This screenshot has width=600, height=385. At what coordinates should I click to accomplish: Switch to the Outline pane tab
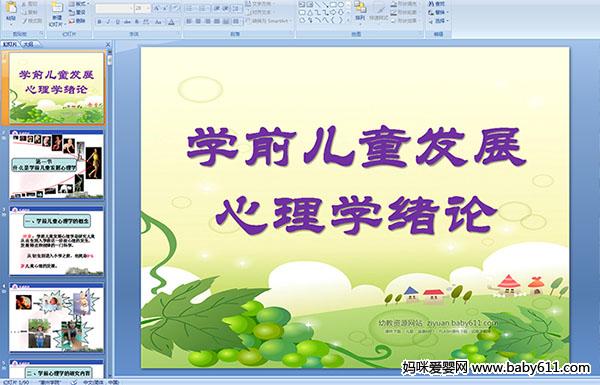pyautogui.click(x=28, y=44)
